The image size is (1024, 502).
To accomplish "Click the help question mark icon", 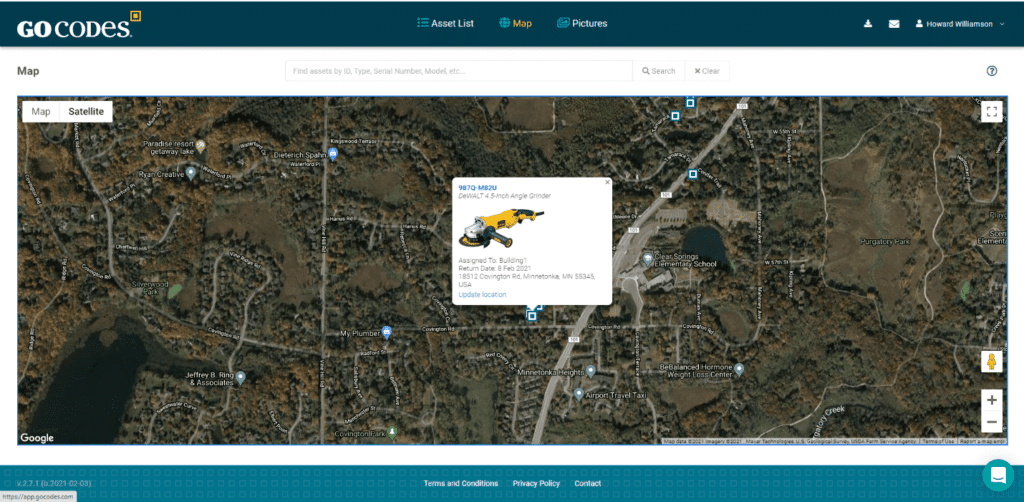I will click(x=992, y=71).
